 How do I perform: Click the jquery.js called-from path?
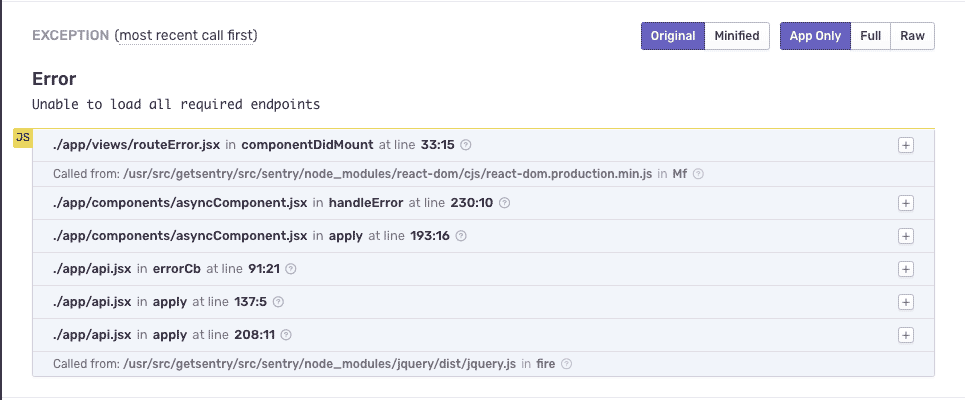tap(319, 364)
